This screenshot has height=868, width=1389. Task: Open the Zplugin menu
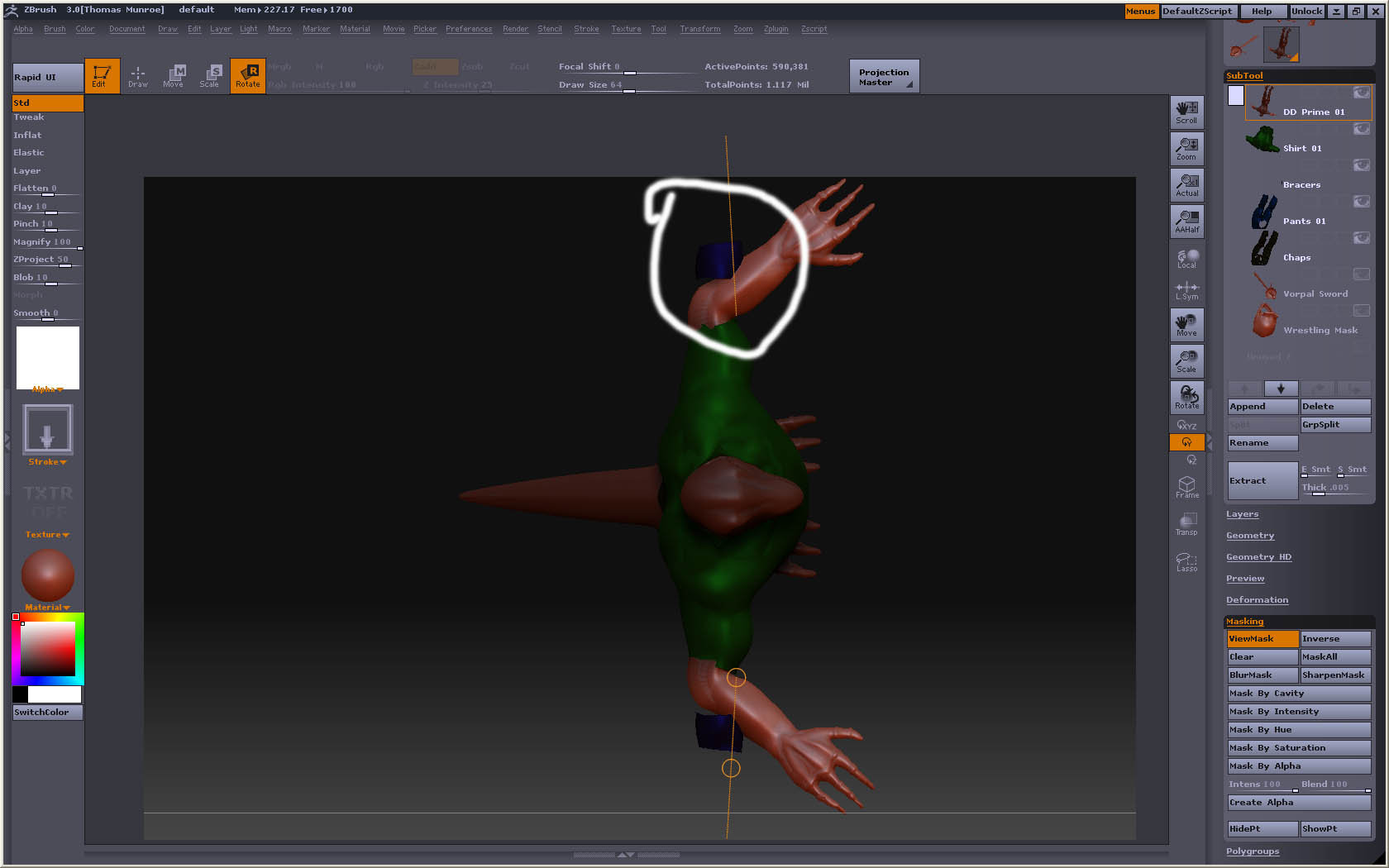(776, 29)
